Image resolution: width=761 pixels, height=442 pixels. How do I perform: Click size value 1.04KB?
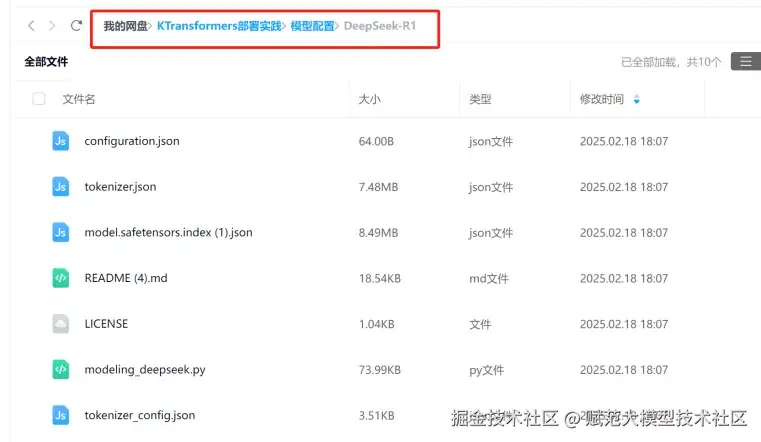(376, 324)
